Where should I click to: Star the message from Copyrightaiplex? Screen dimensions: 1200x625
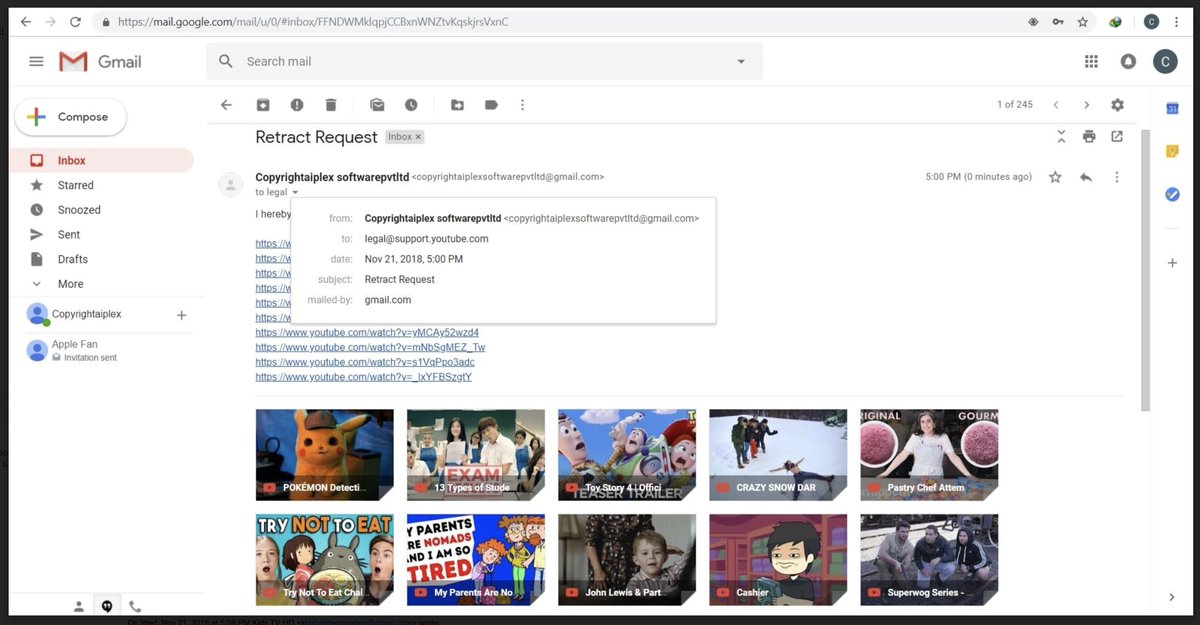pos(1055,177)
